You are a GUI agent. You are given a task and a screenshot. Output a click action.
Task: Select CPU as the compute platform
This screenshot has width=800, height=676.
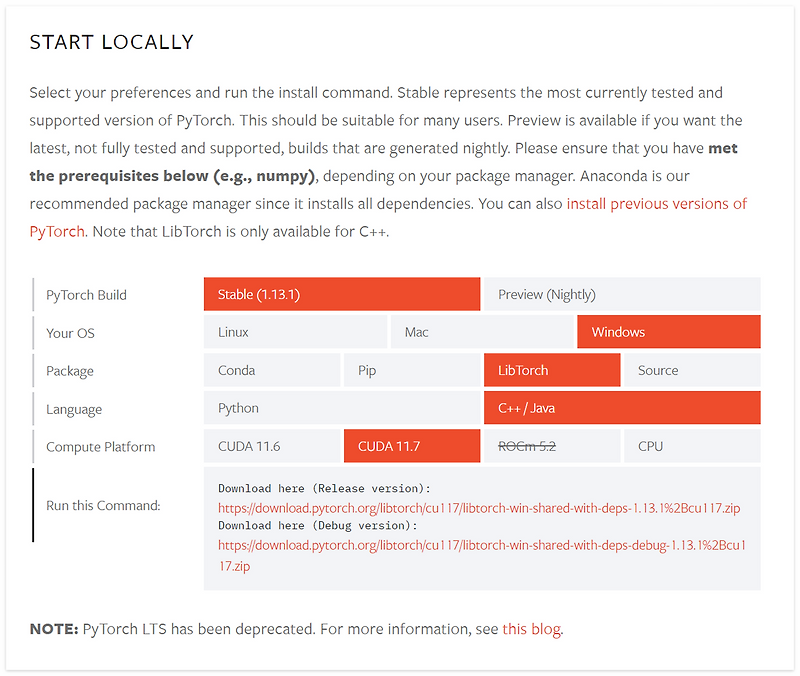tap(692, 446)
